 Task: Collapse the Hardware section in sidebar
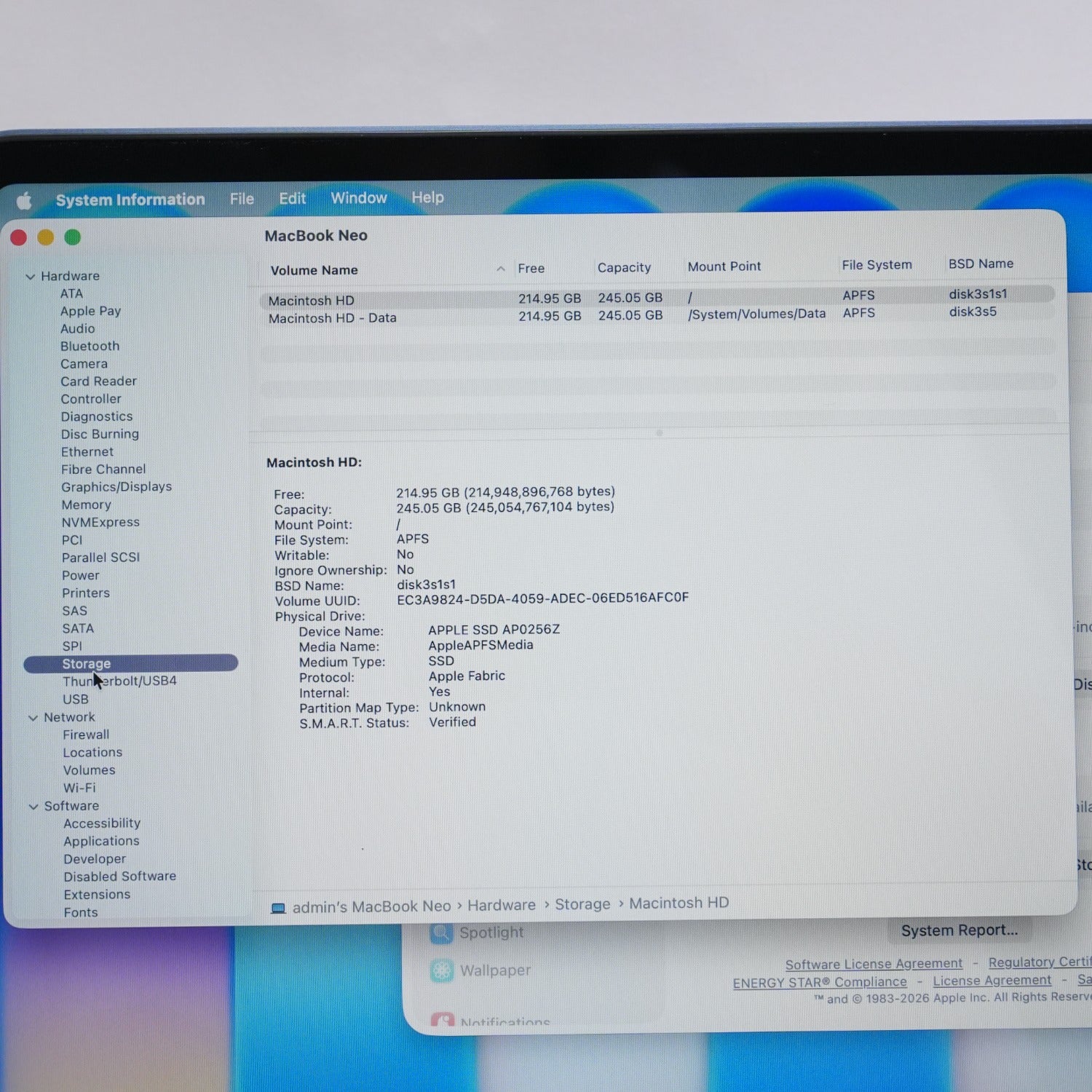tap(31, 277)
